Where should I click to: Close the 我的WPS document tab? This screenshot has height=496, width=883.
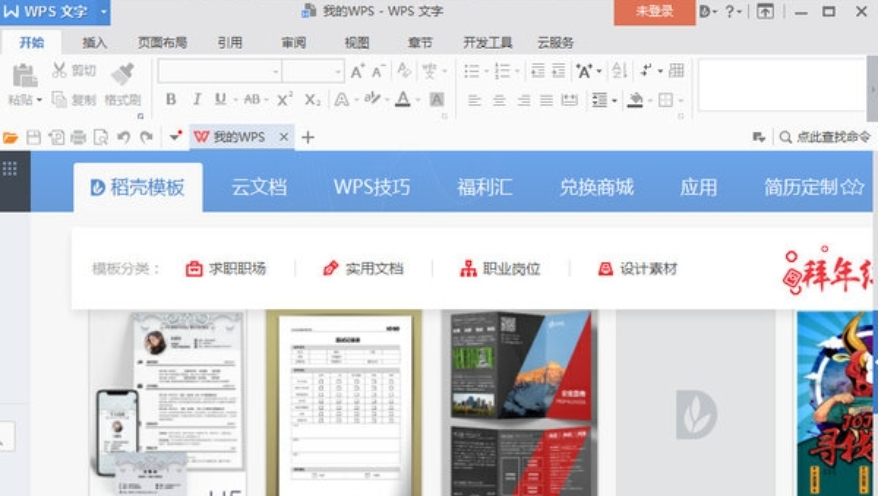283,136
